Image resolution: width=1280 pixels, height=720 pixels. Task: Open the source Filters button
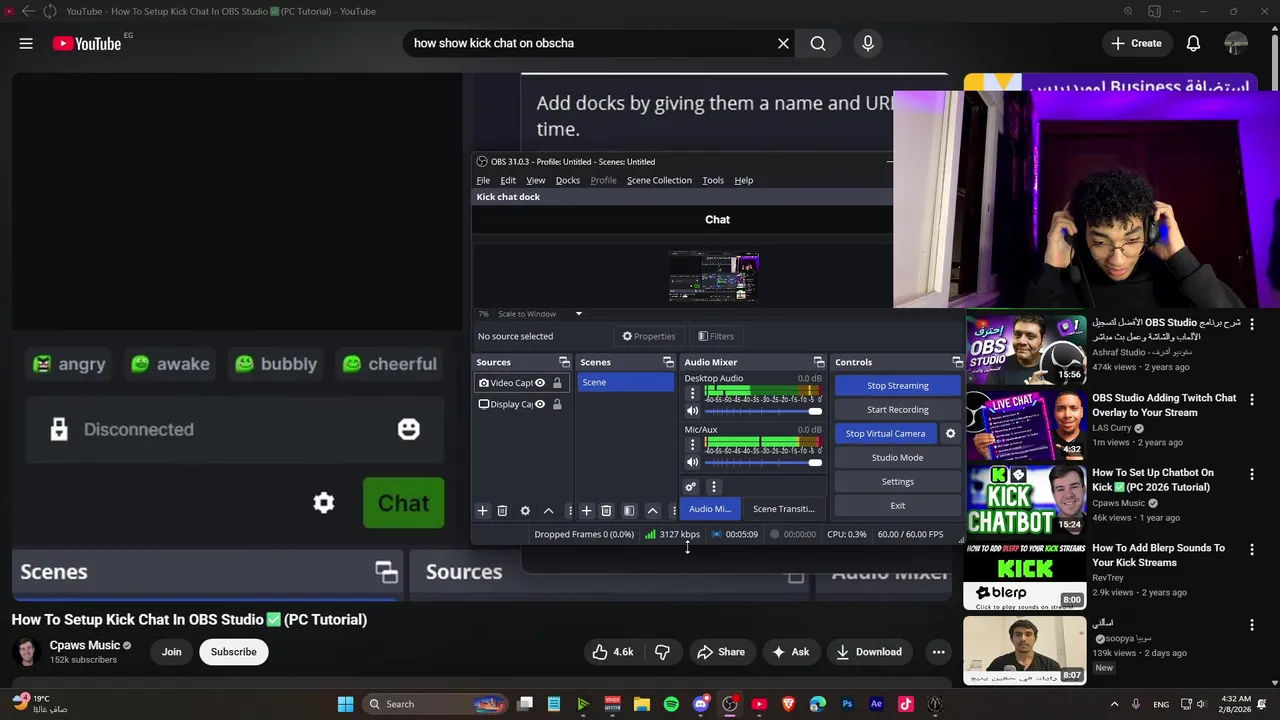click(716, 336)
